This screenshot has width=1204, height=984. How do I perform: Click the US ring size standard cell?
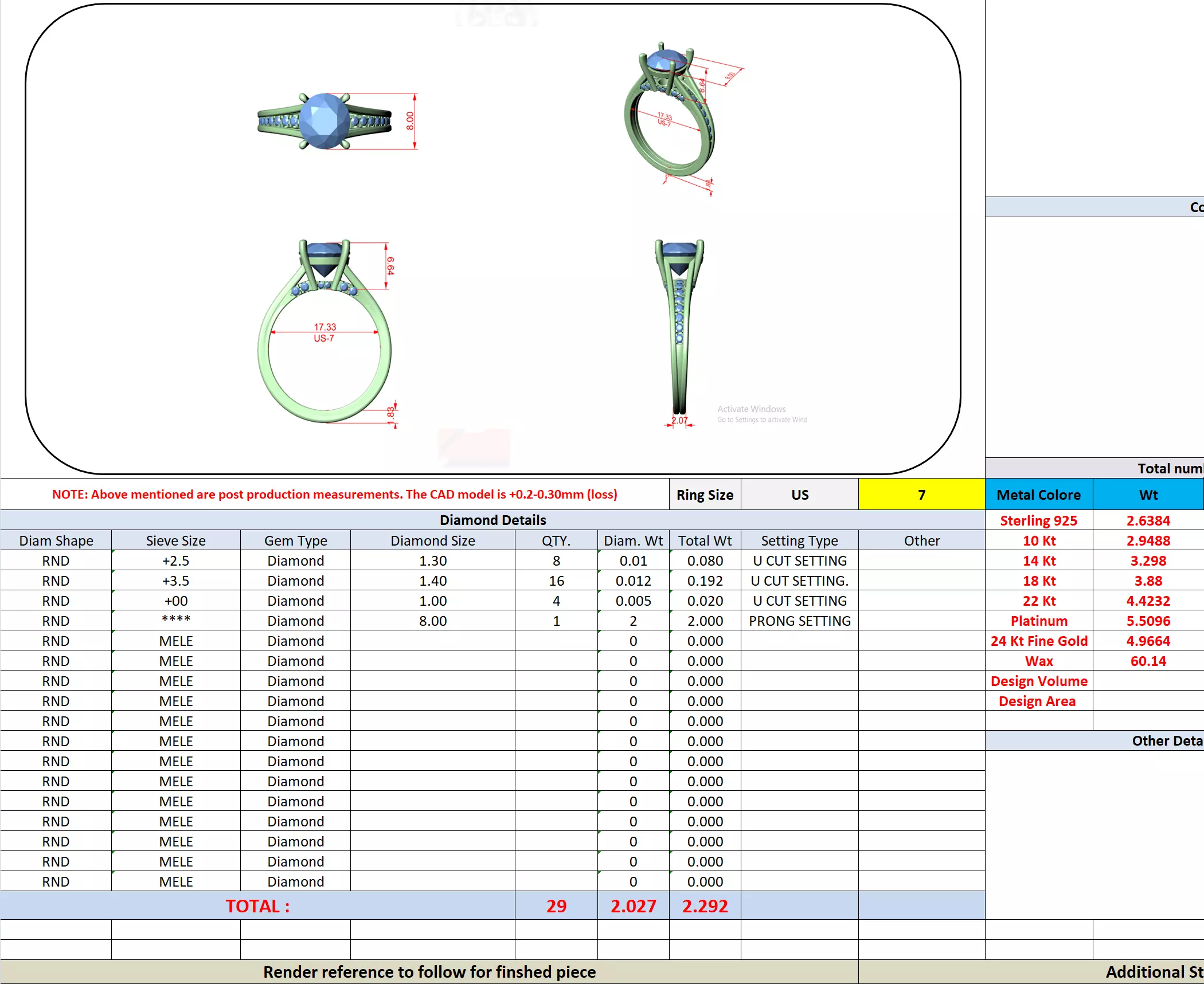coord(799,495)
